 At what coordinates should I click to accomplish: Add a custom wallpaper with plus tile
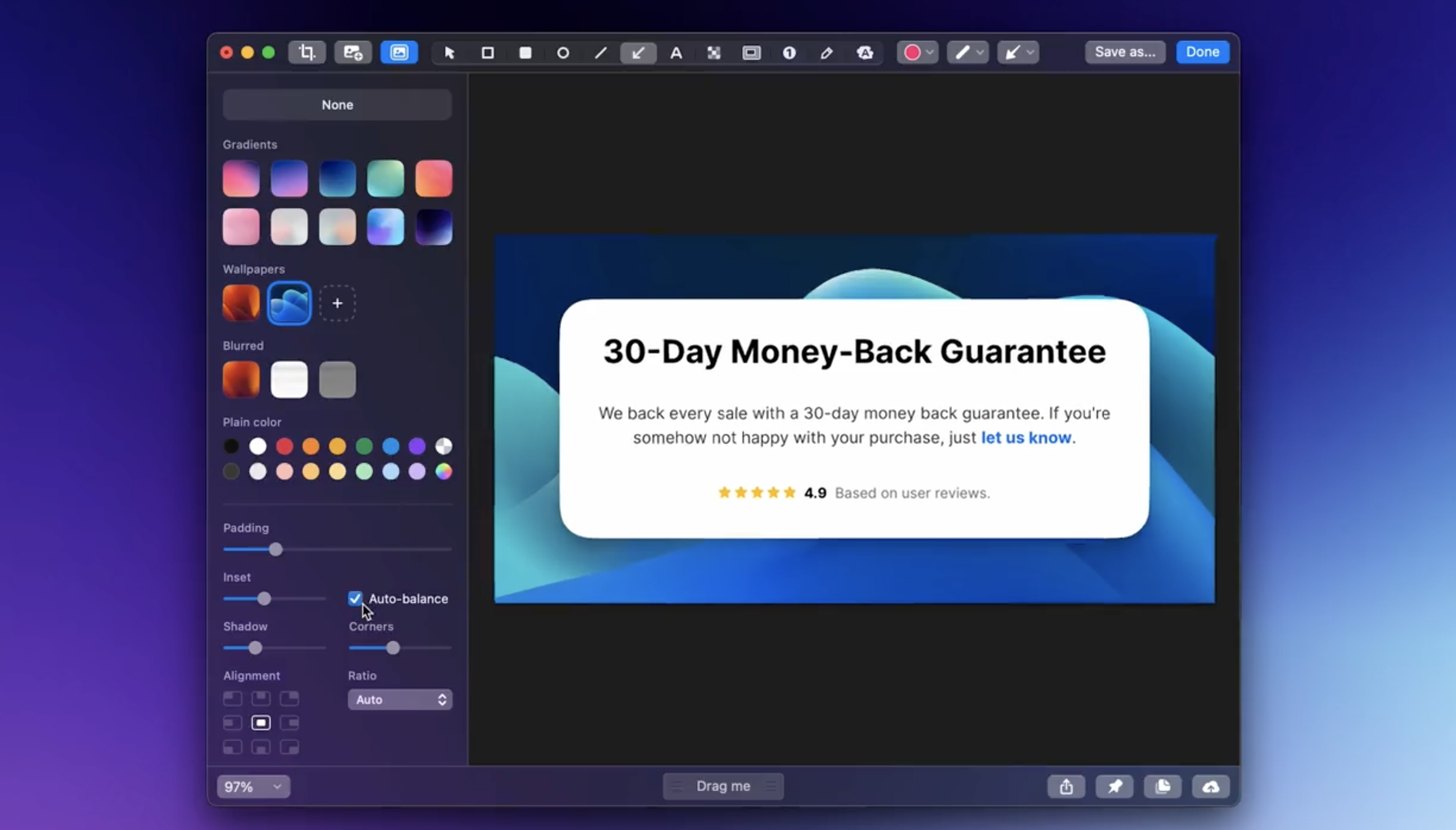click(337, 303)
